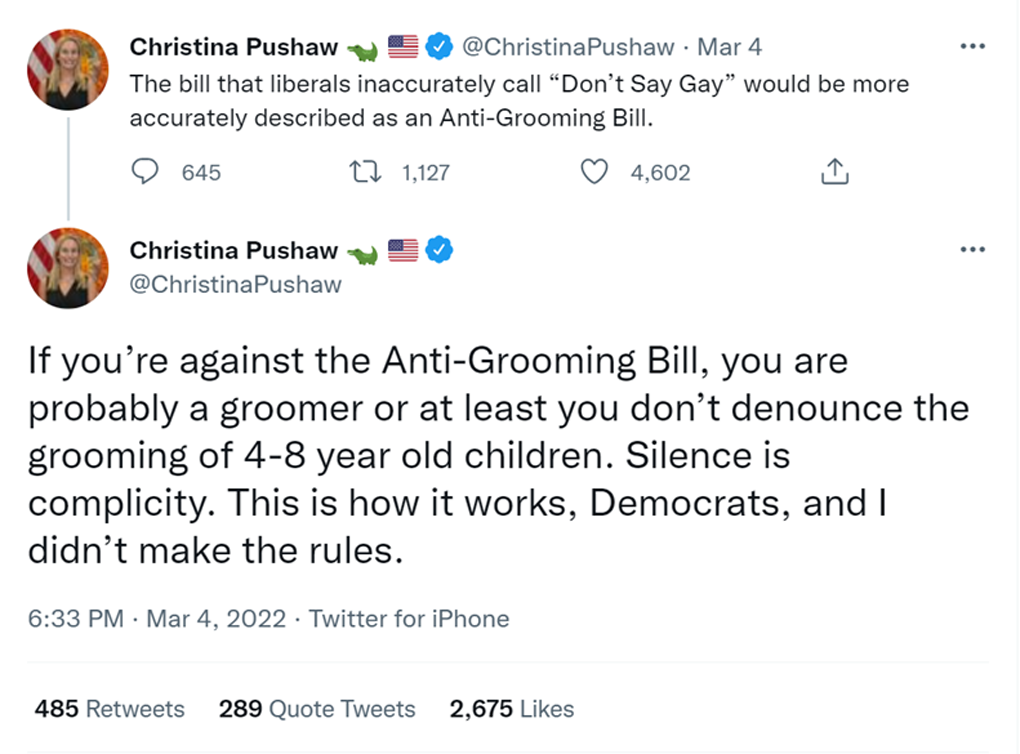Click the Christina Pushaw name on the first tweet

234,47
